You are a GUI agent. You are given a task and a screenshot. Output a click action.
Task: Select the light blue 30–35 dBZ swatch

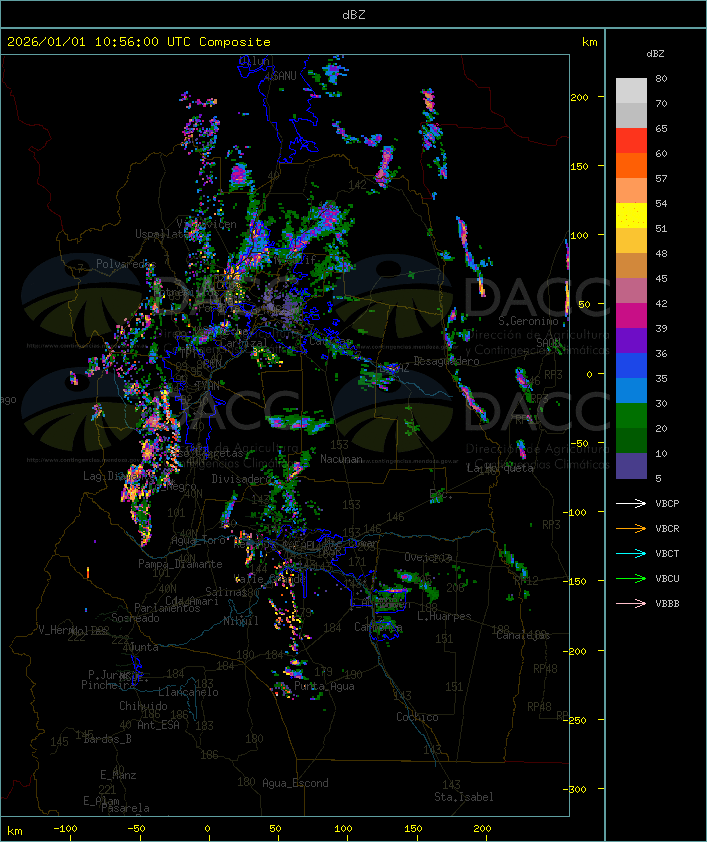tap(631, 391)
